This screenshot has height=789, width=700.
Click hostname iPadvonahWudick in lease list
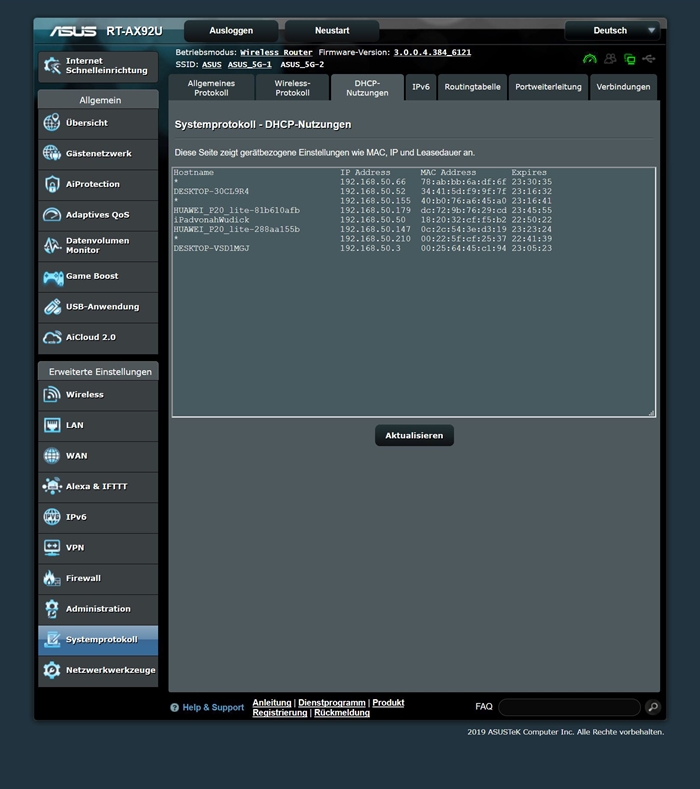coord(211,220)
